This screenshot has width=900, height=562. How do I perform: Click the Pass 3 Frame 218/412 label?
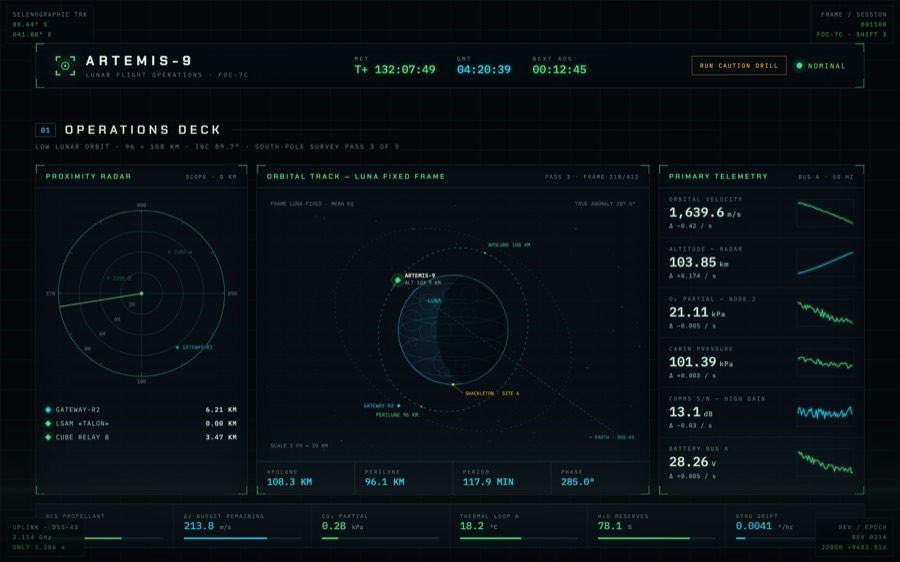591,177
